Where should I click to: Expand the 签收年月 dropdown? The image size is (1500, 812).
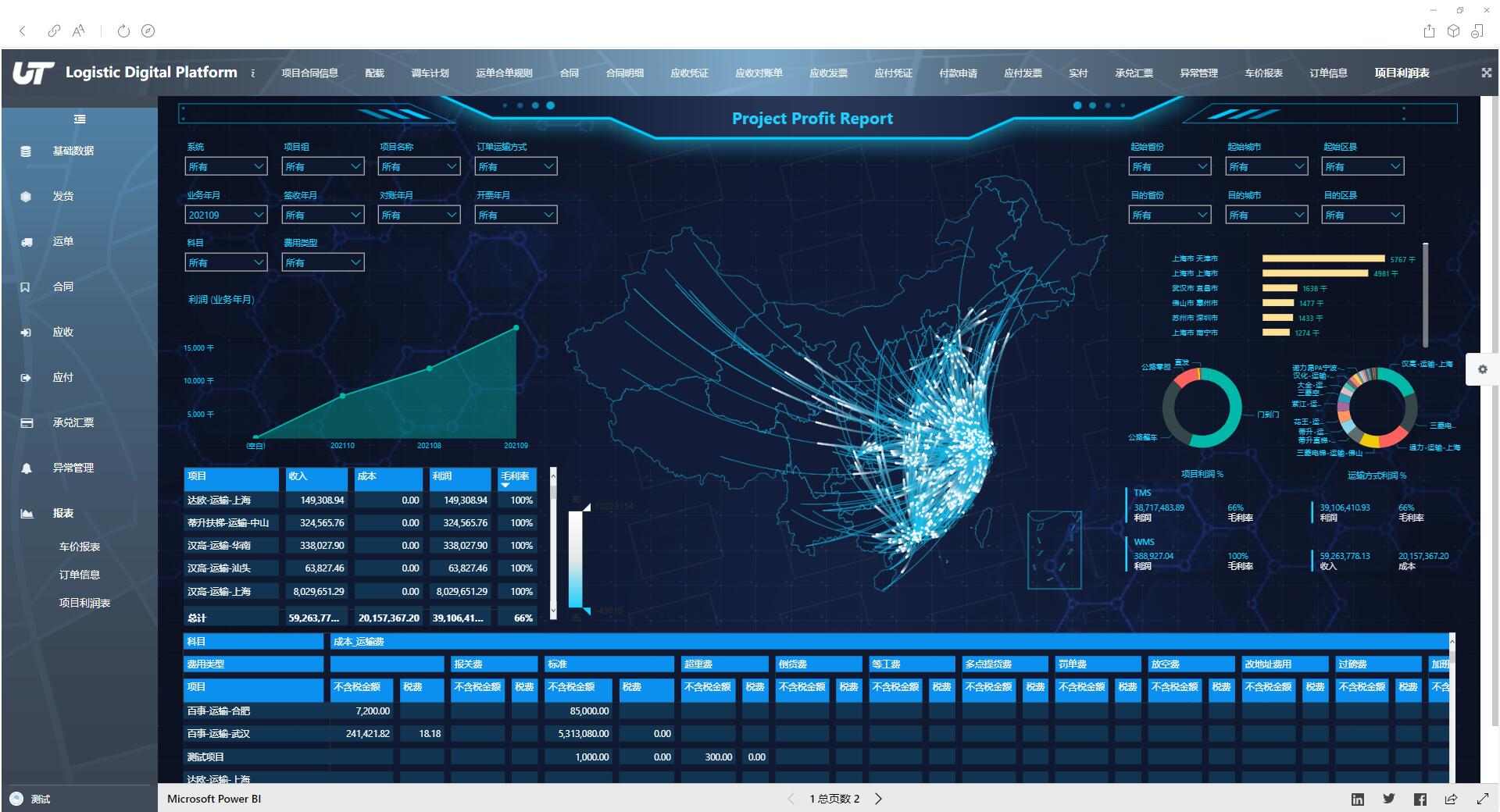point(323,215)
